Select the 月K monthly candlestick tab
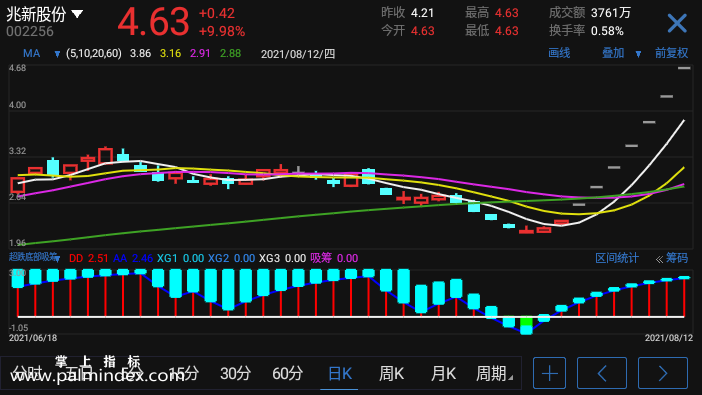 [443, 373]
